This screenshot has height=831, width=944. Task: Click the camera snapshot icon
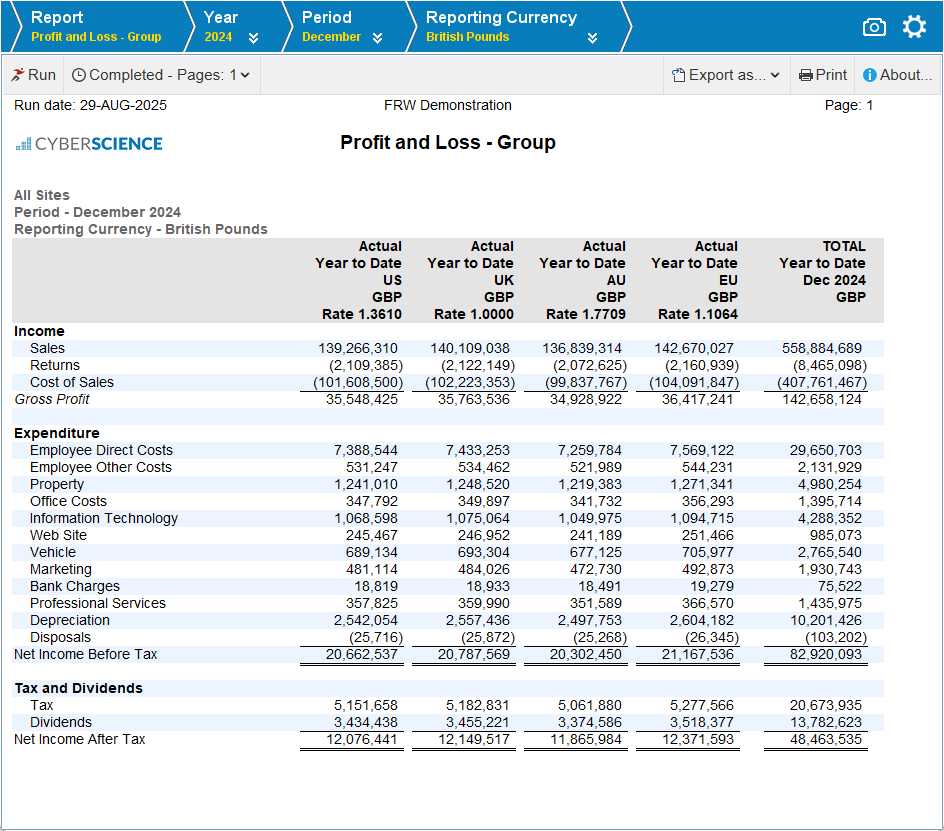click(874, 27)
